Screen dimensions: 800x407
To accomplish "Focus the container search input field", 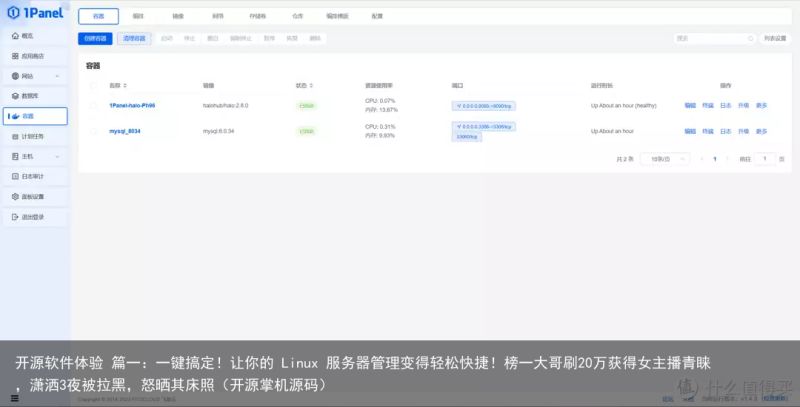I will (x=714, y=38).
